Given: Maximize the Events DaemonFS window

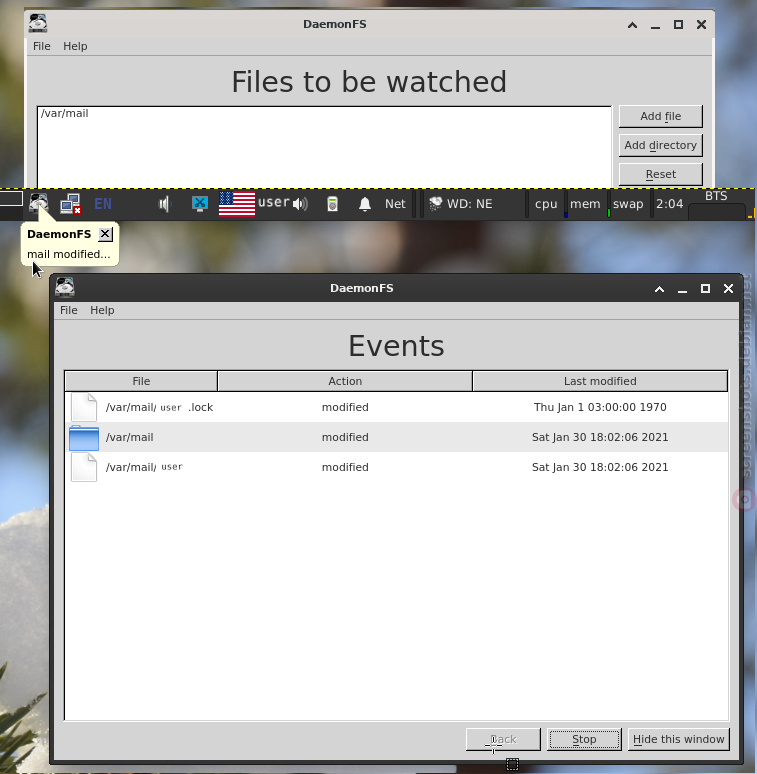Looking at the screenshot, I should point(705,288).
